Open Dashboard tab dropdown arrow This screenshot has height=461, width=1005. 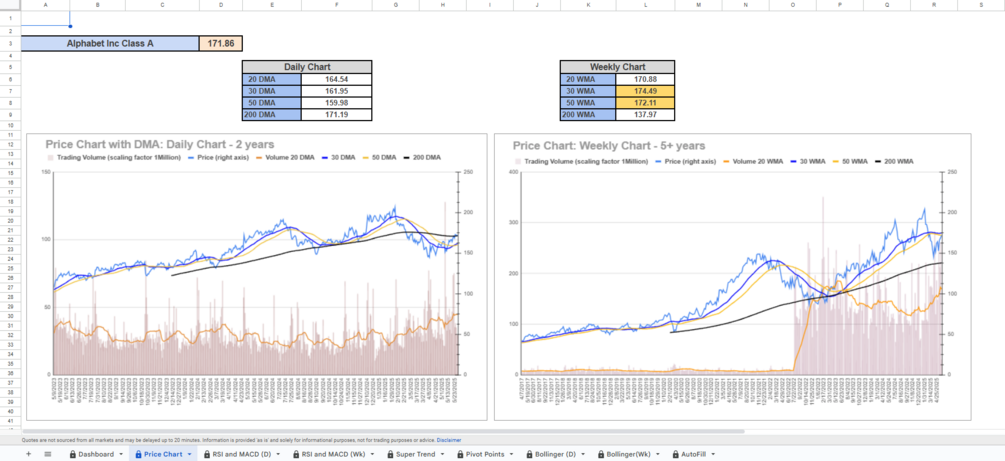pyautogui.click(x=121, y=454)
